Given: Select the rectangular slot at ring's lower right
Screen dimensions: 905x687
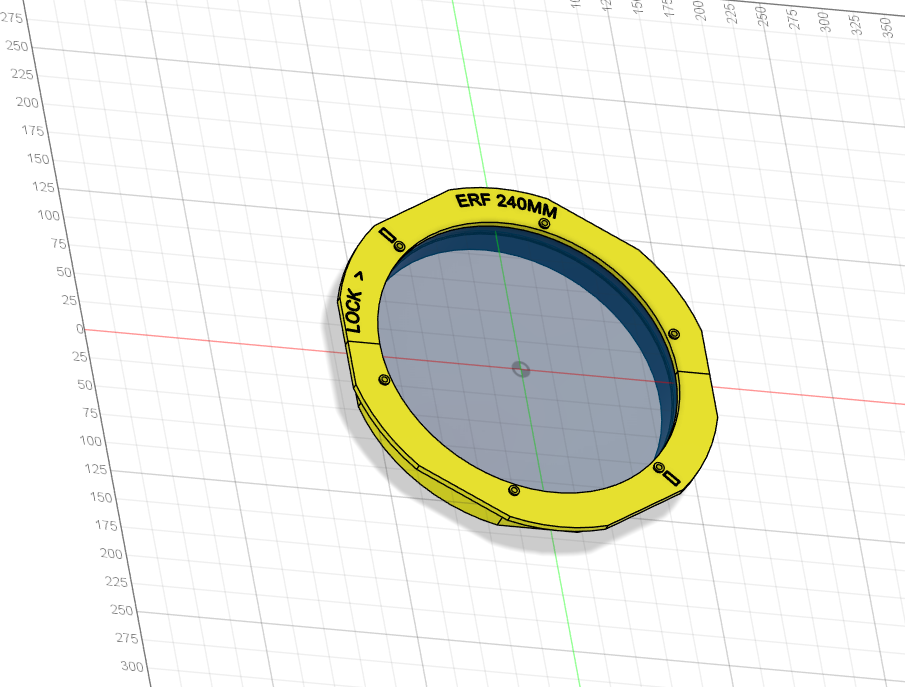Looking at the screenshot, I should coord(671,478).
